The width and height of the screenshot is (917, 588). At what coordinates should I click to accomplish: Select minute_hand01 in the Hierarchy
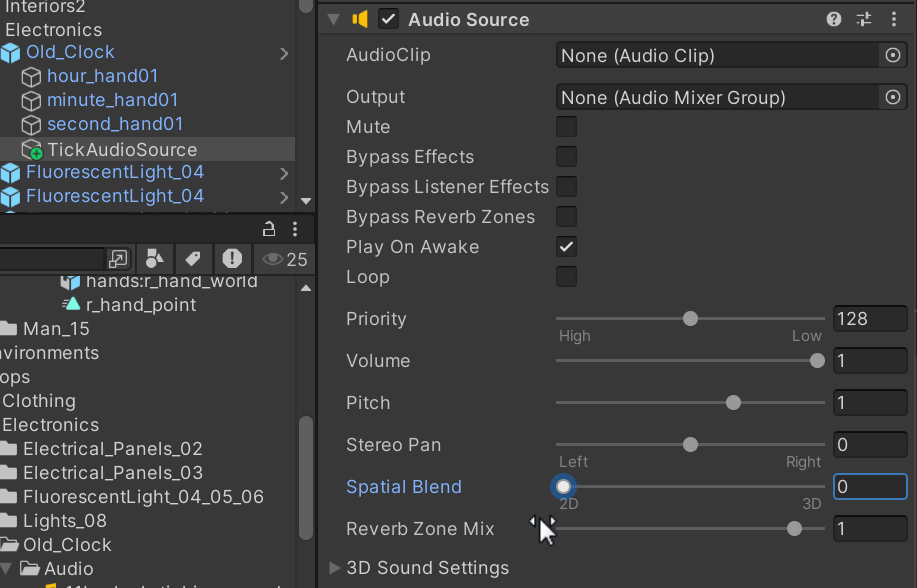(112, 100)
